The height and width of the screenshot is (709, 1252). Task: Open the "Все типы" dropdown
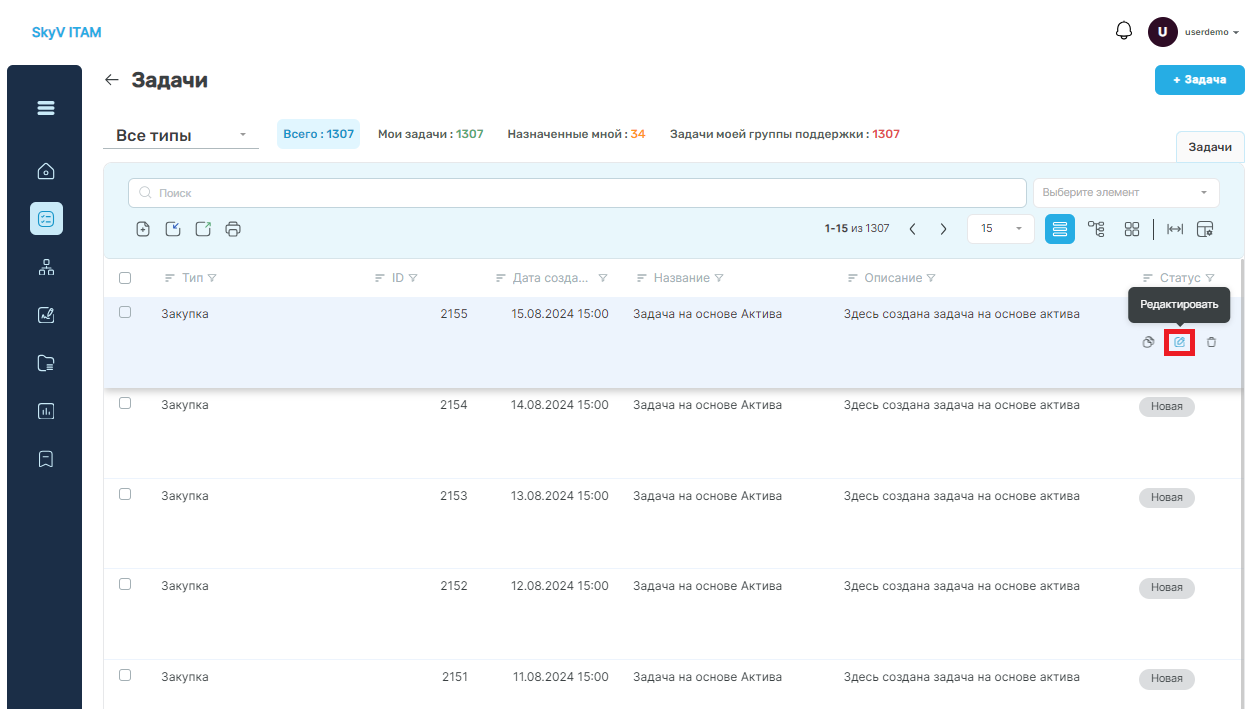click(181, 135)
